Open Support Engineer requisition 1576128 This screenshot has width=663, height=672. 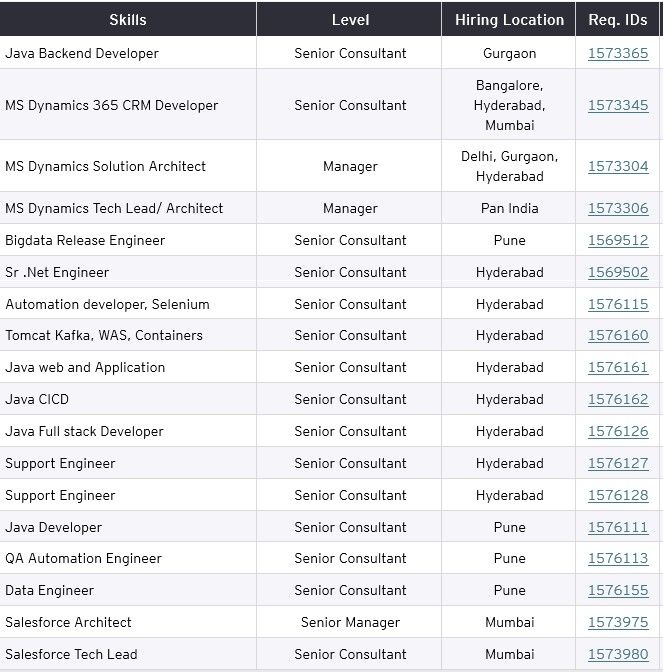point(618,495)
